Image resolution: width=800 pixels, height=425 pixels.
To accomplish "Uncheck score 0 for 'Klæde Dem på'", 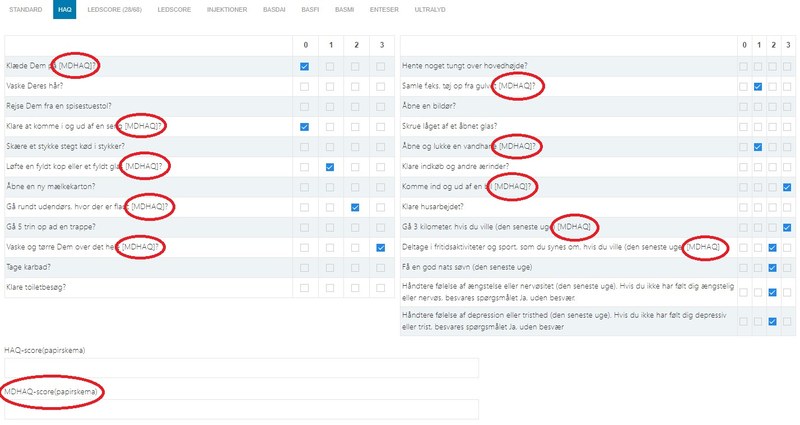I will pos(305,66).
